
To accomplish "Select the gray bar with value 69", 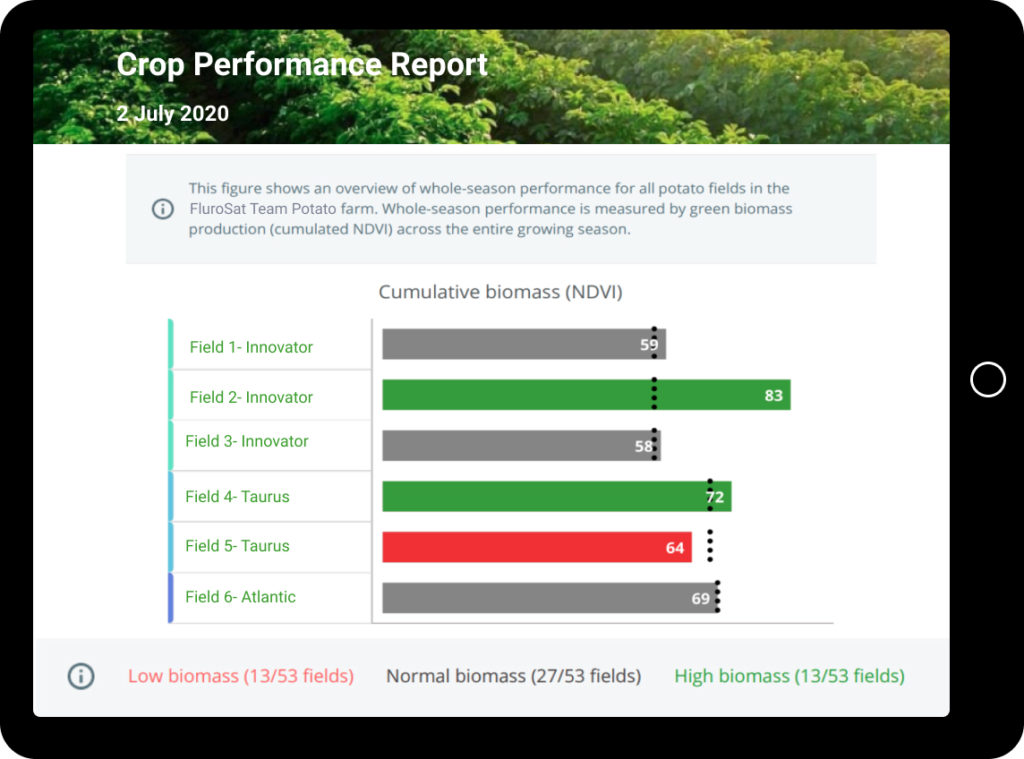I will tap(551, 598).
